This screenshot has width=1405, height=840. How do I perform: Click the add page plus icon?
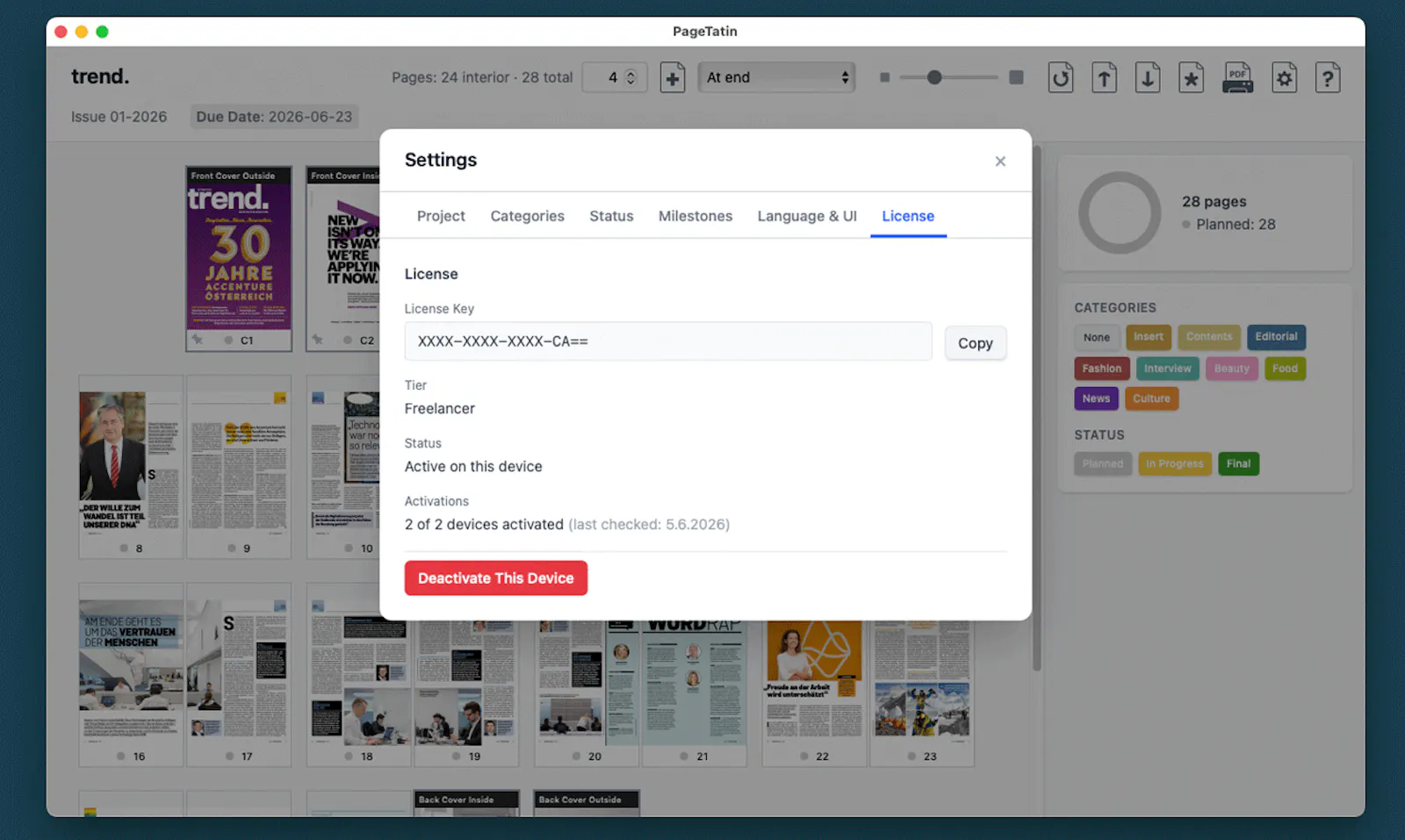pos(673,78)
